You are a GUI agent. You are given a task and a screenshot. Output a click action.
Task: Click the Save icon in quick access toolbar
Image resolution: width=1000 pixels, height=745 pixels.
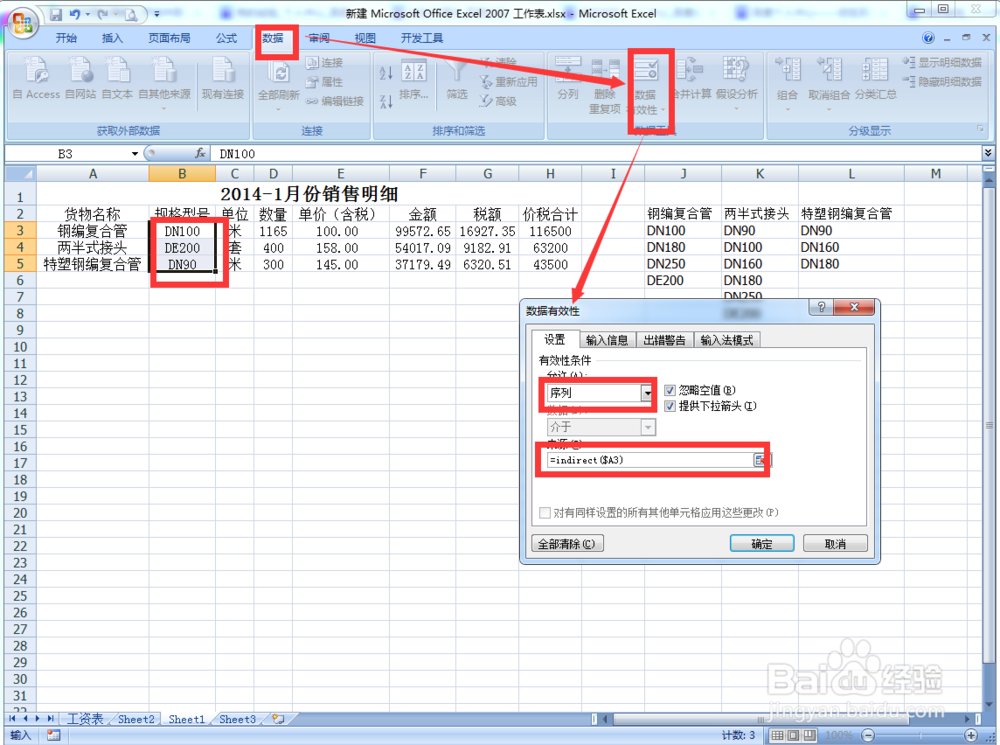click(x=56, y=14)
